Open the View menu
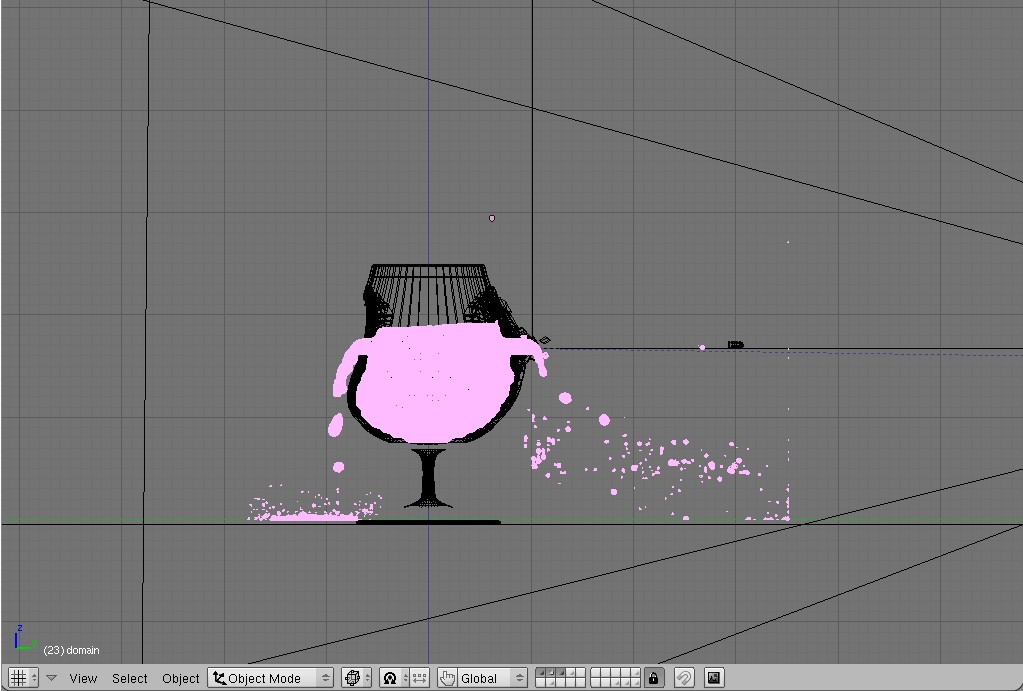This screenshot has height=691, width=1023. point(83,678)
